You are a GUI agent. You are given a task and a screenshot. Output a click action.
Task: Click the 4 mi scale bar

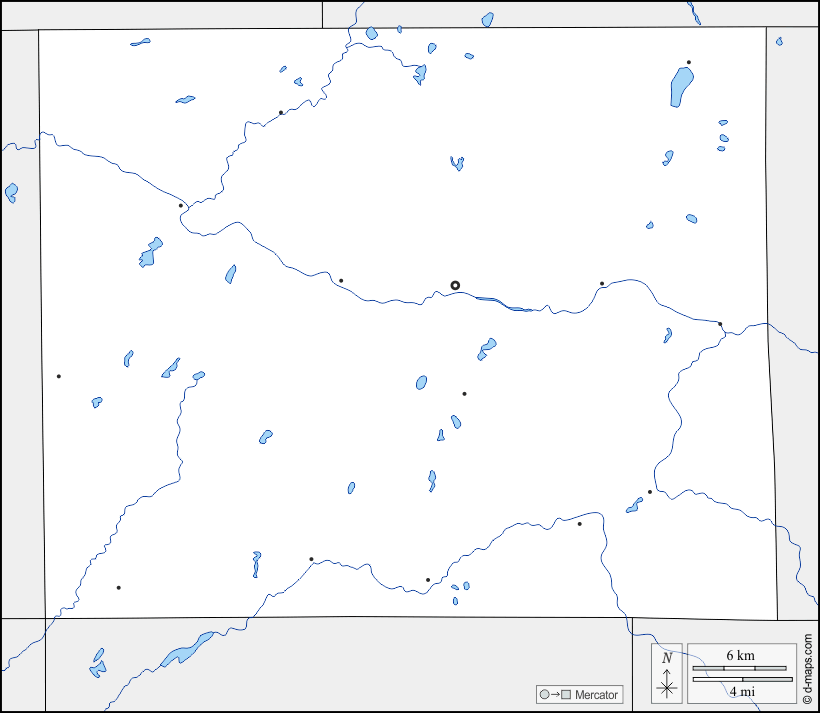point(742,680)
